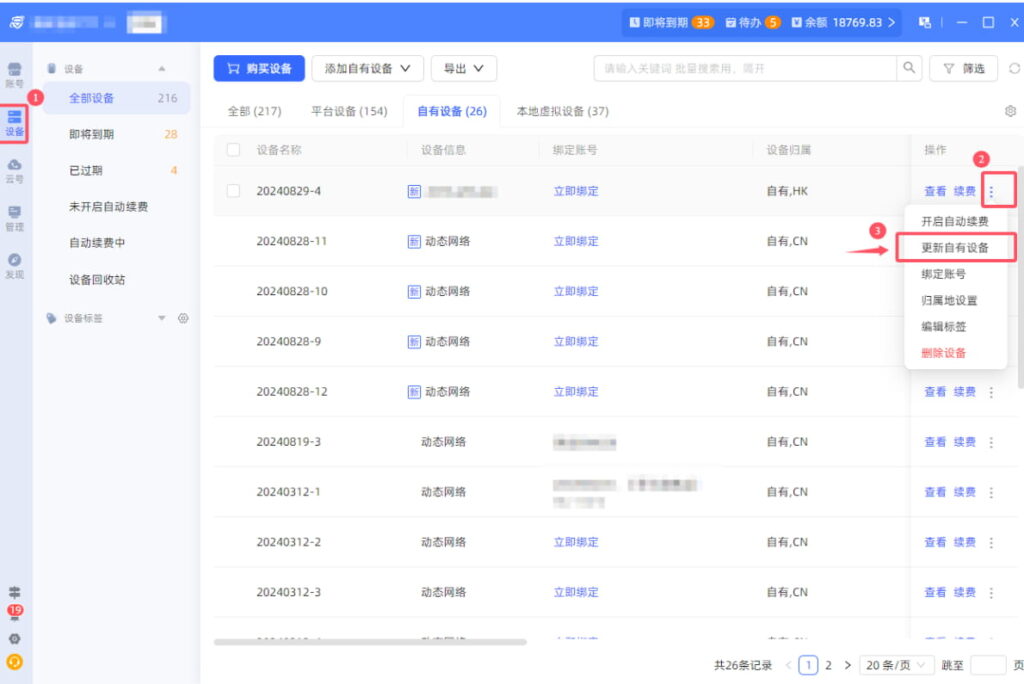Viewport: 1024px width, 684px height.
Task: Go to the next page arrow
Action: tap(848, 665)
